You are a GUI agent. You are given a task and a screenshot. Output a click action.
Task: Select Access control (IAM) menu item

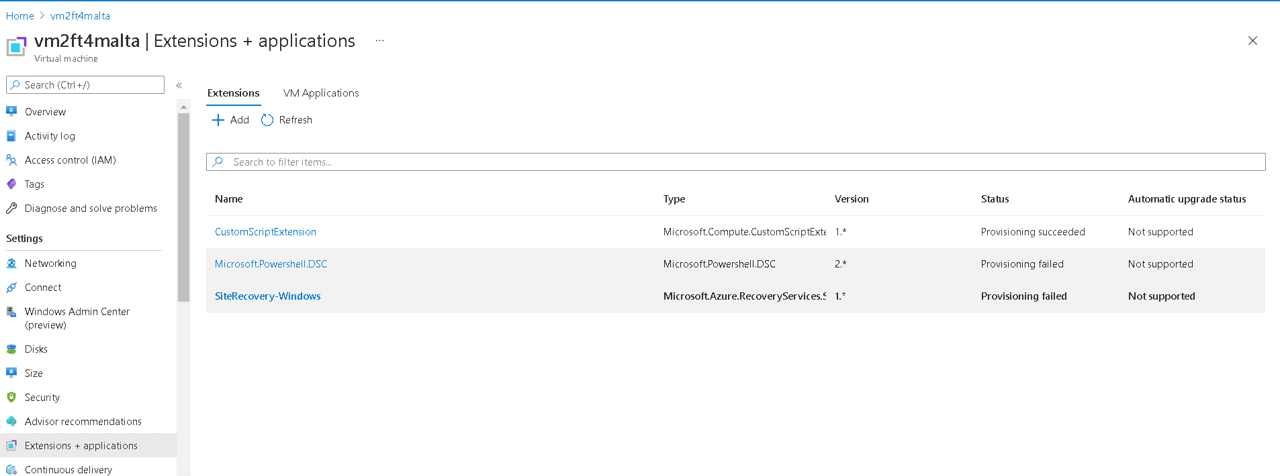tap(70, 160)
